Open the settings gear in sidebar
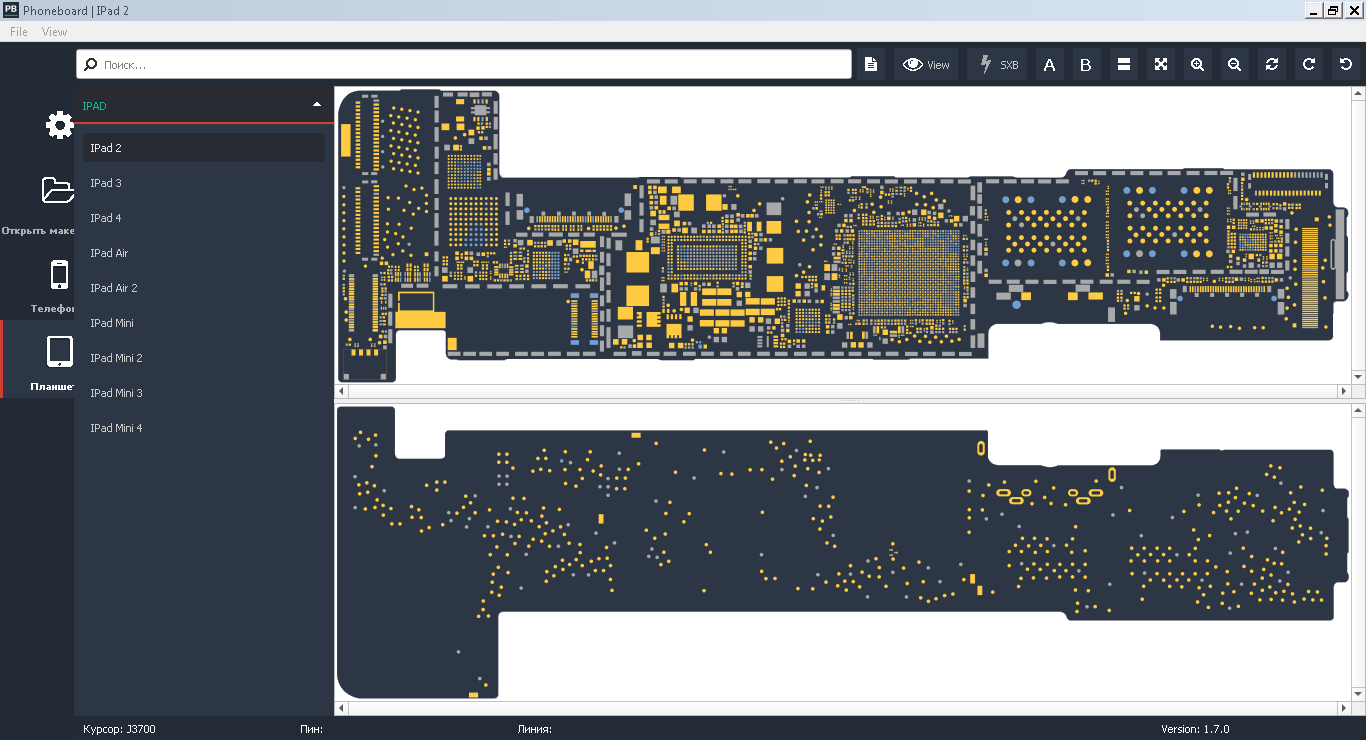Screen dimensions: 1366x740 (59, 126)
